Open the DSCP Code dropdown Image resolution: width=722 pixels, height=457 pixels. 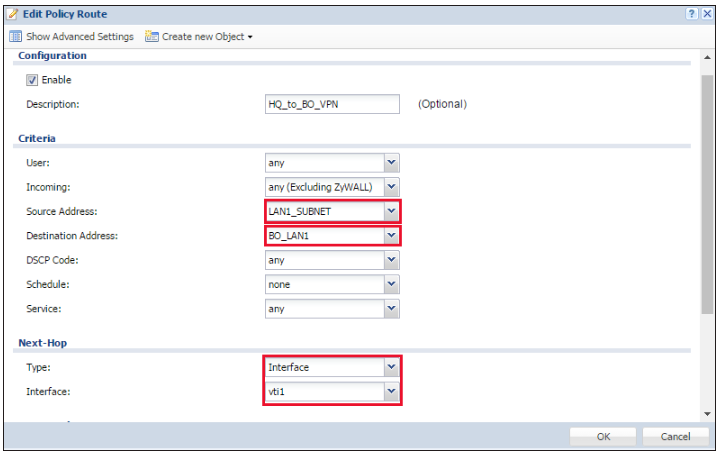pos(391,260)
